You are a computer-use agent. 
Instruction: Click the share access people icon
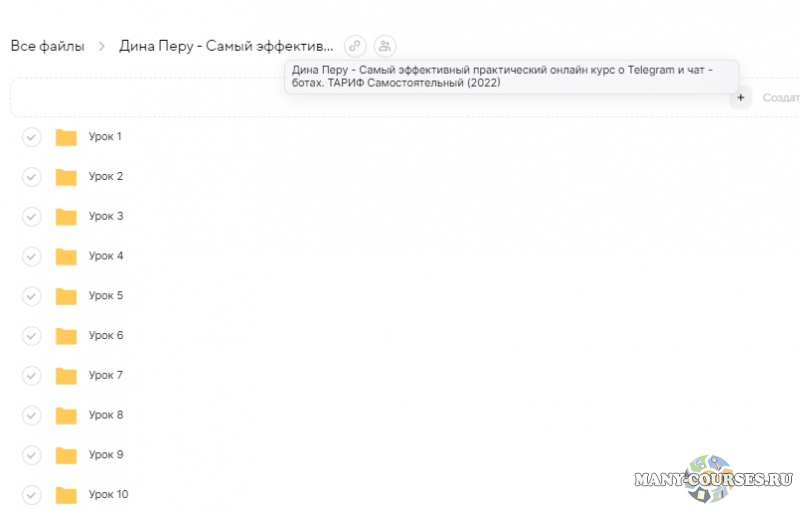[x=385, y=46]
